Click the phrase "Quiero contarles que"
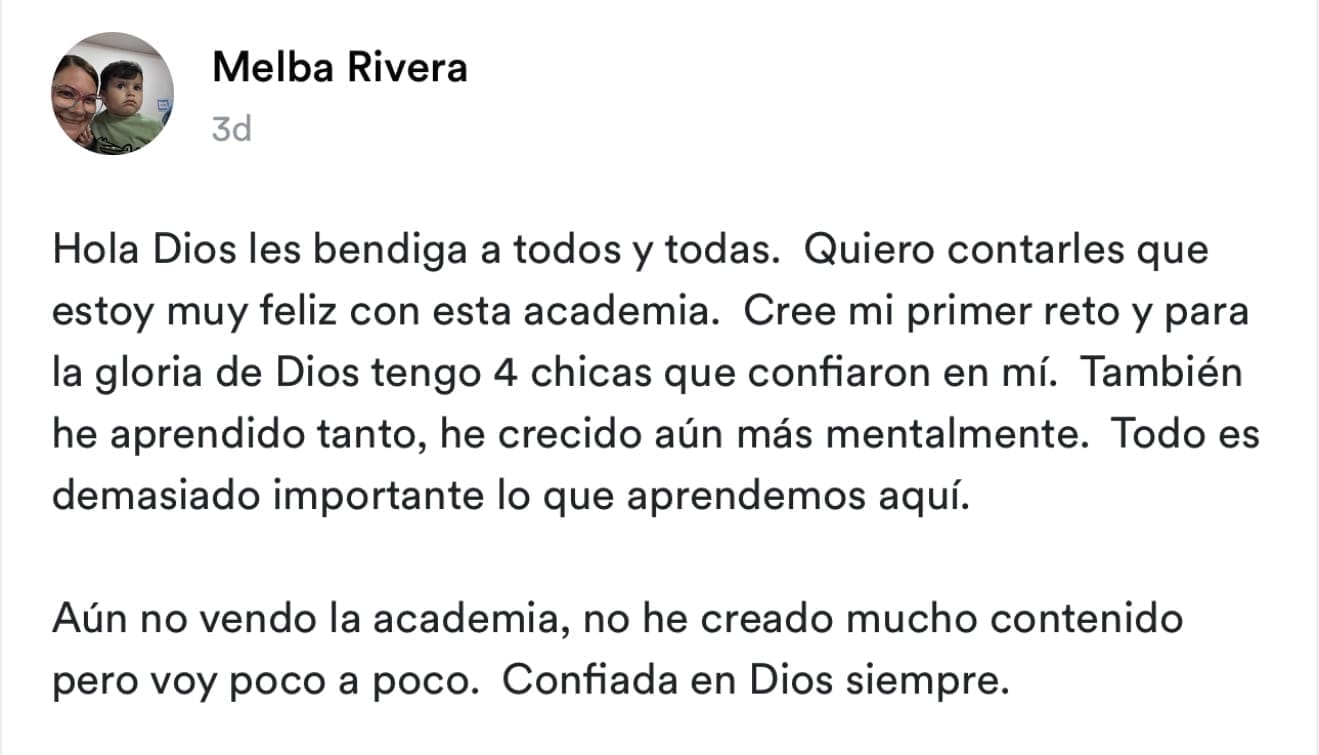Image resolution: width=1319 pixels, height=755 pixels. point(1006,250)
